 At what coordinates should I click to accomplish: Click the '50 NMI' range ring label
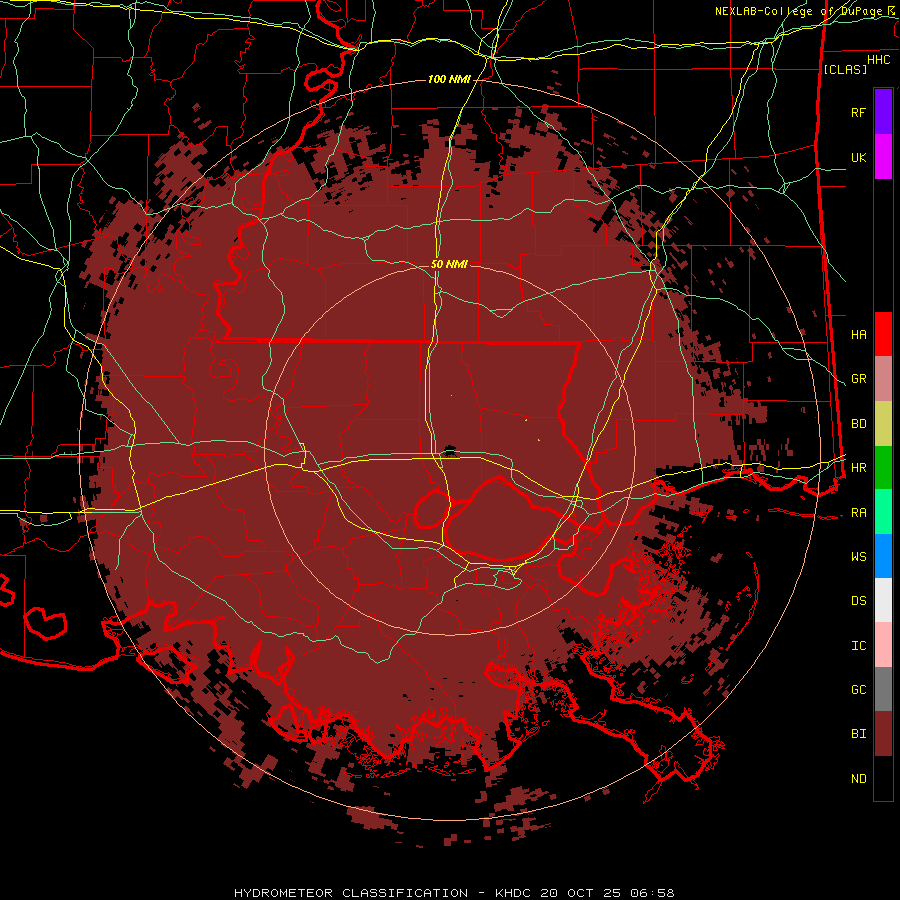(449, 264)
